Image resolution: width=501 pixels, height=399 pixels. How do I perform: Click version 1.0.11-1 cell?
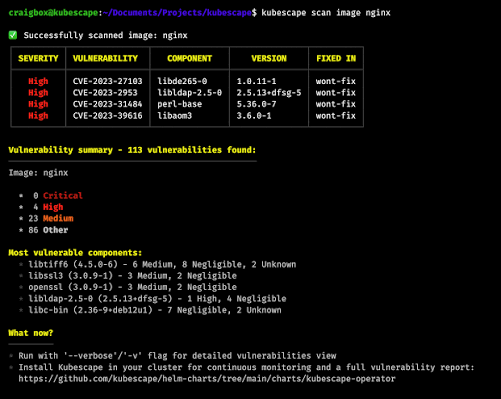click(256, 81)
